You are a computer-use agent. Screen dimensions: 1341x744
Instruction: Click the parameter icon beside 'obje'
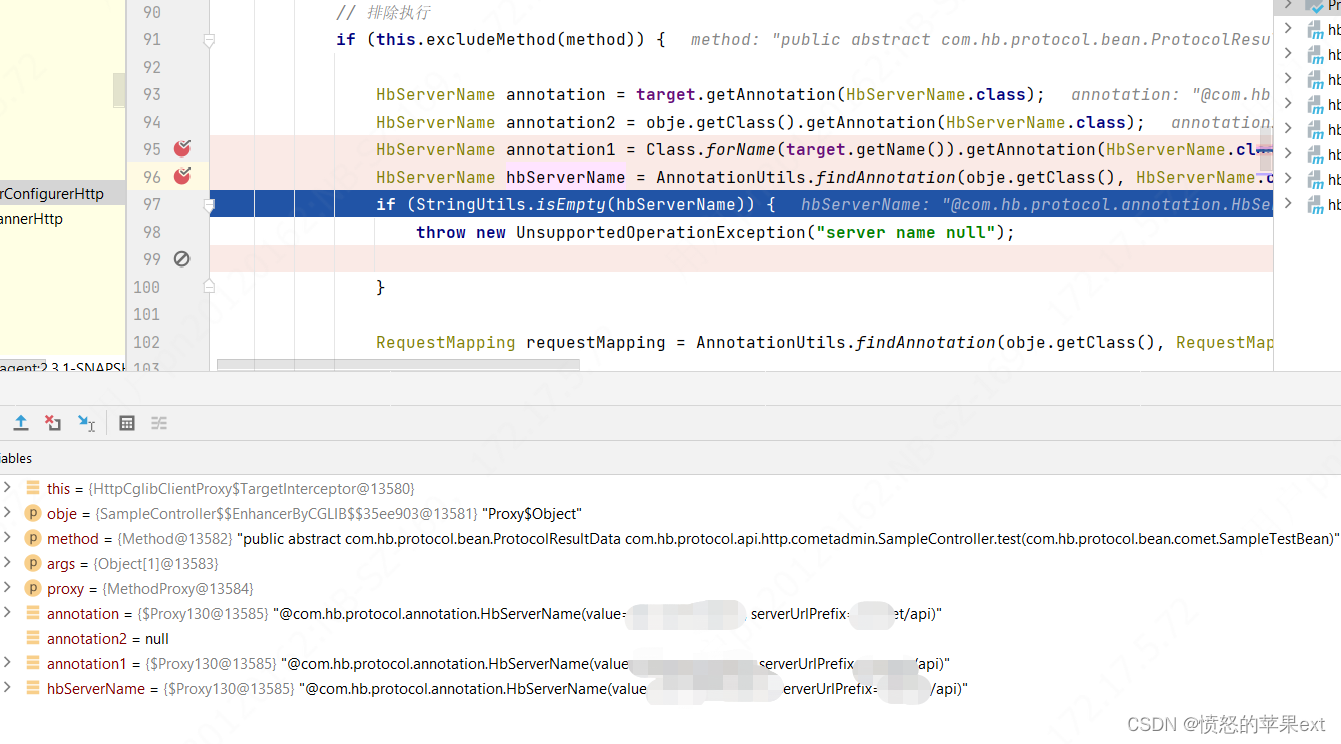[x=33, y=514]
